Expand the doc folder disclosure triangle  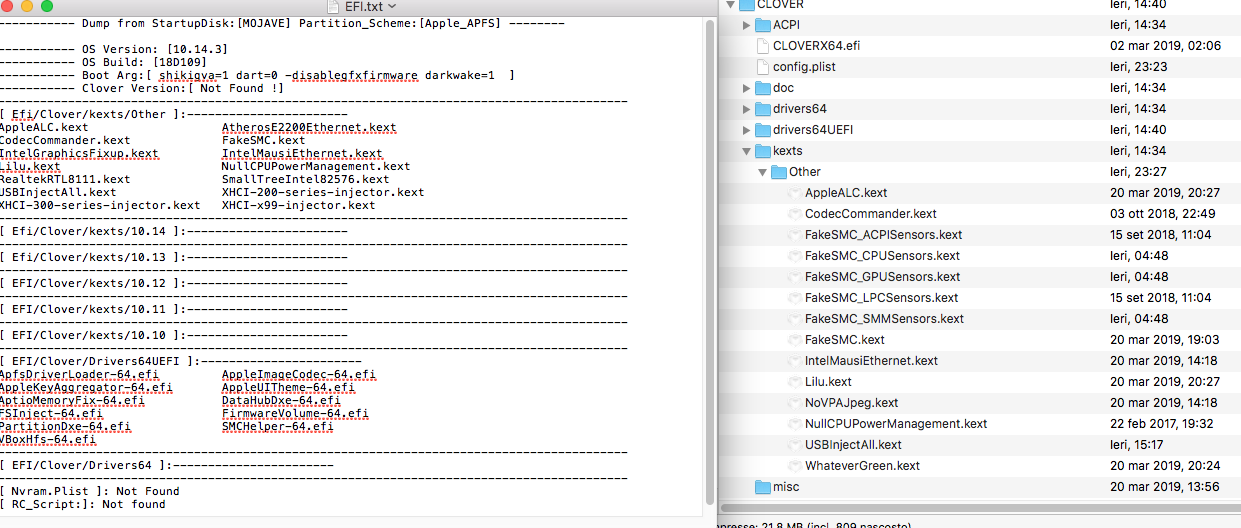click(x=746, y=88)
